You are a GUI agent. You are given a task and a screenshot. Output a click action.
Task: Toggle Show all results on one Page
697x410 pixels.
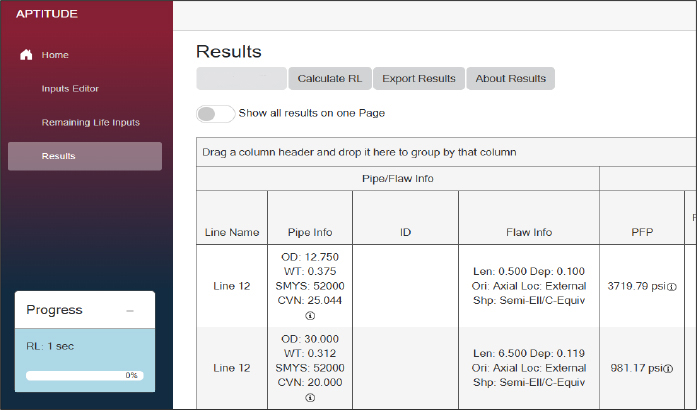[x=216, y=113]
